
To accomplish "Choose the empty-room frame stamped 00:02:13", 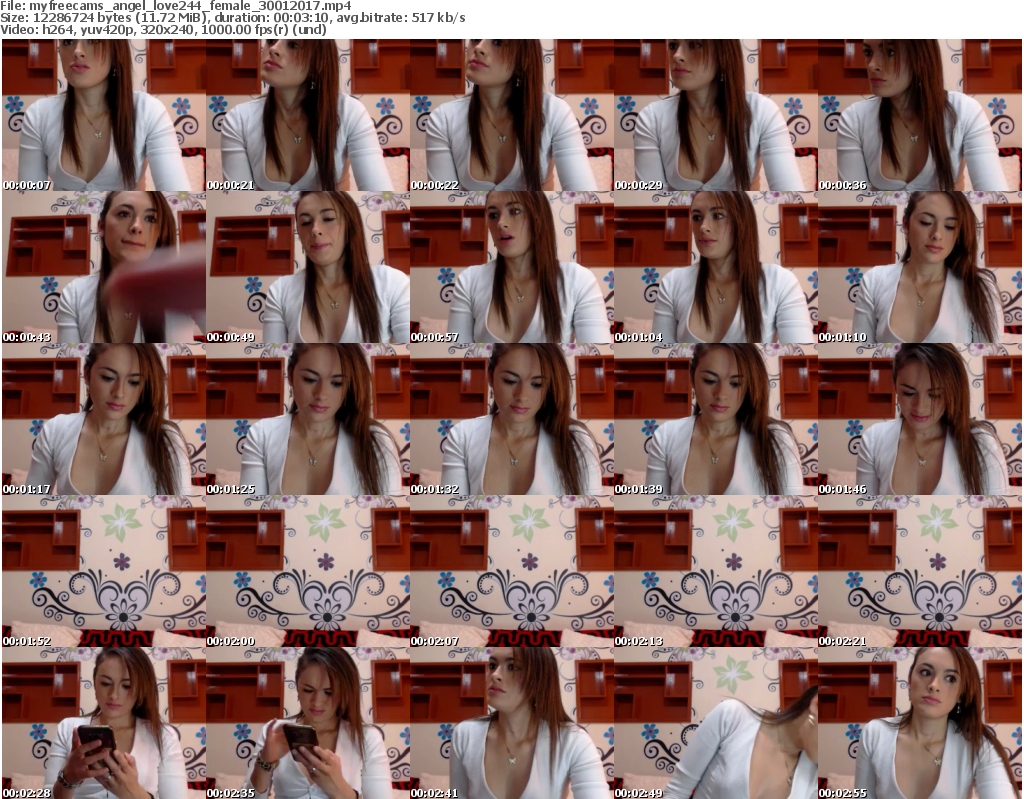I will point(715,572).
